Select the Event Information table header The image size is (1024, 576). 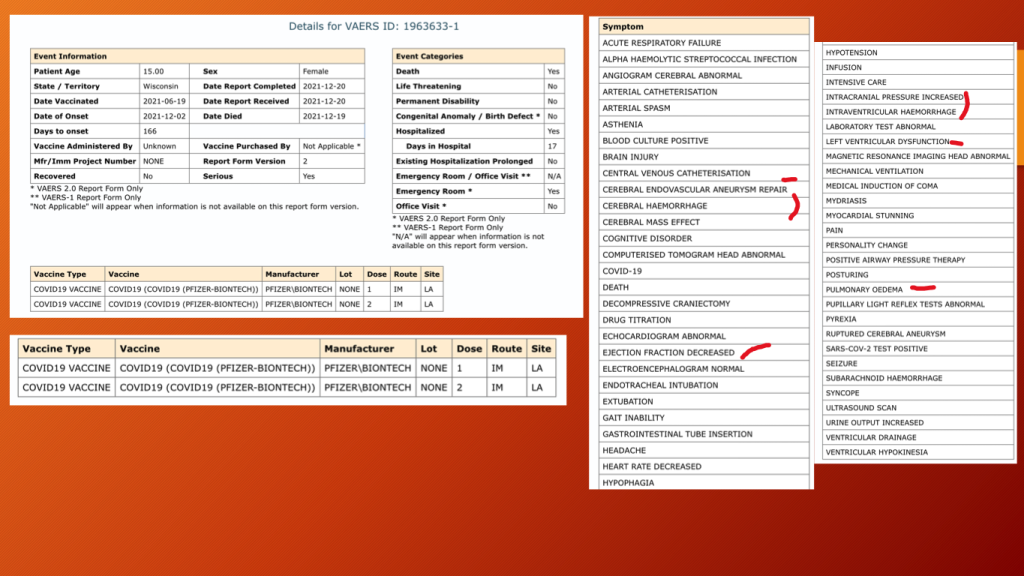(x=69, y=56)
